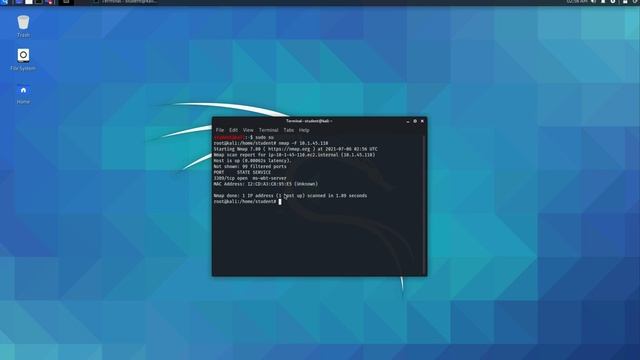
Task: Open the Tabs menu in Terminal
Action: 289,130
